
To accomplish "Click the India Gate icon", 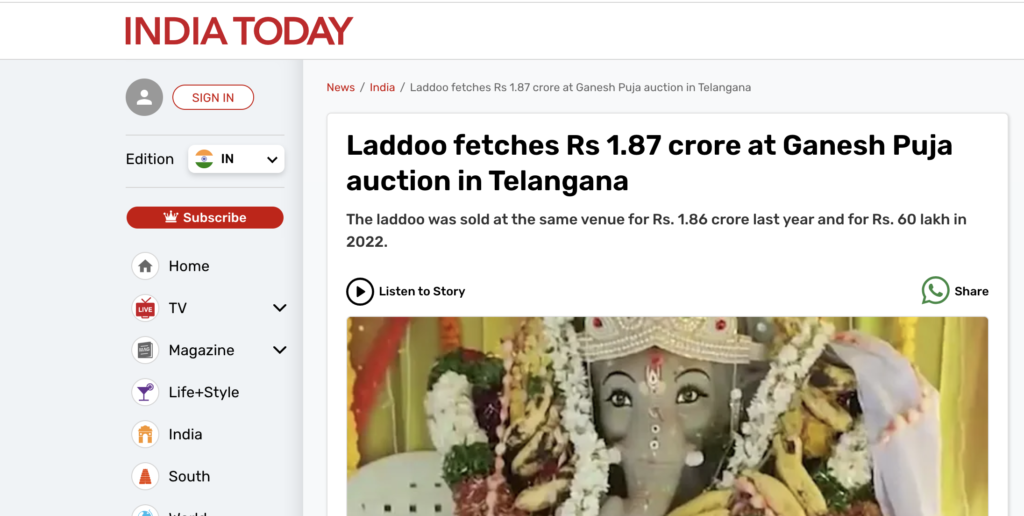I will click(145, 434).
